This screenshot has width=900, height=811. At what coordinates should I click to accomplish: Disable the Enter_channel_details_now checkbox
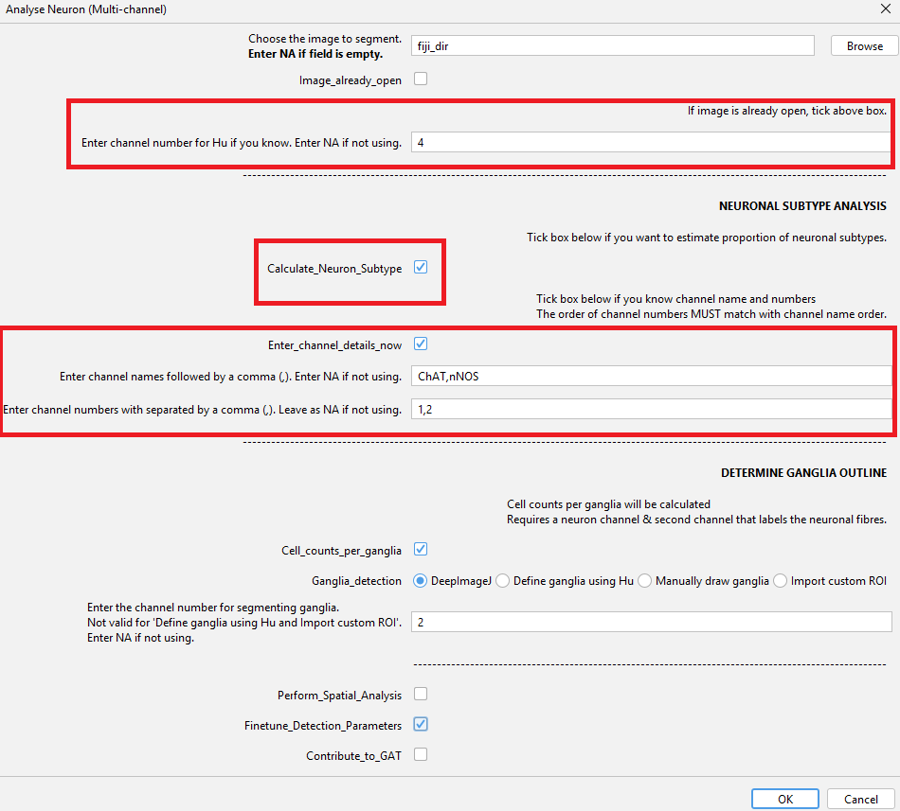click(421, 344)
